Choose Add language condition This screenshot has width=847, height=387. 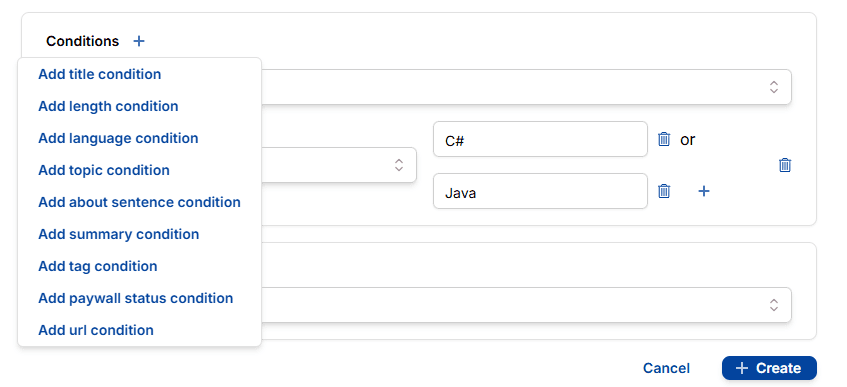pyautogui.click(x=118, y=138)
